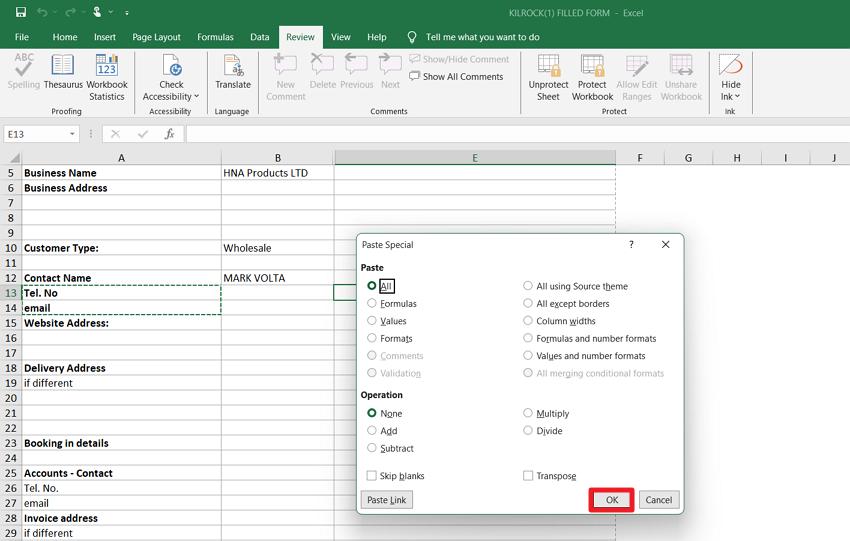
Task: Switch to the Home tab
Action: 65,37
